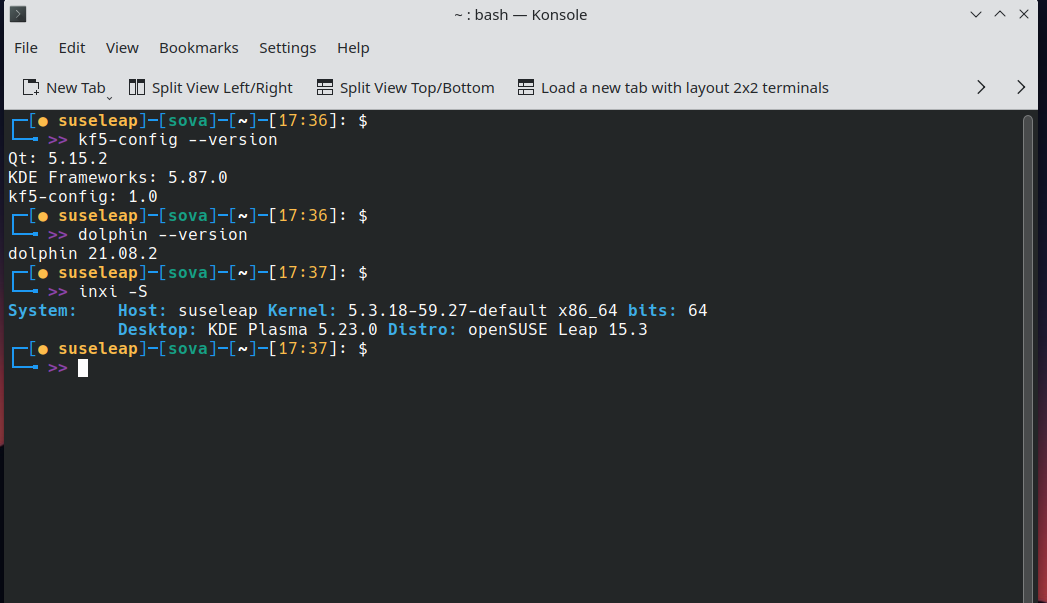Open the View menu
This screenshot has height=603, width=1047.
click(x=122, y=48)
